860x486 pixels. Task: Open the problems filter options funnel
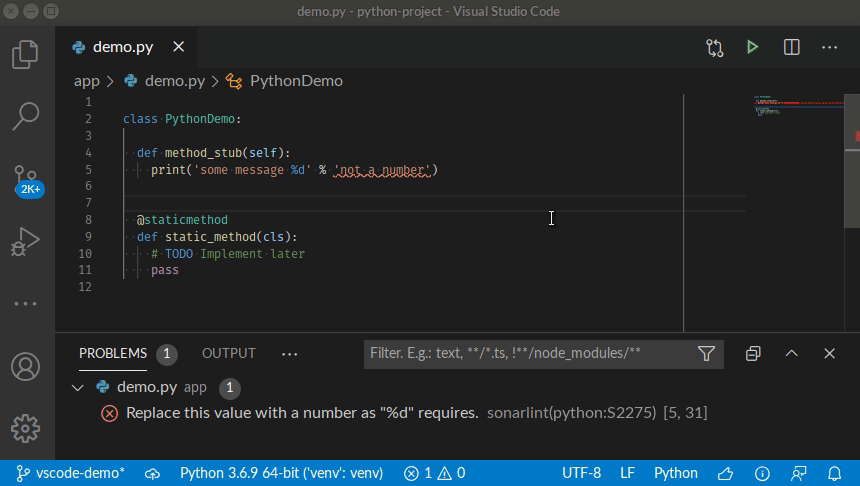coord(706,354)
